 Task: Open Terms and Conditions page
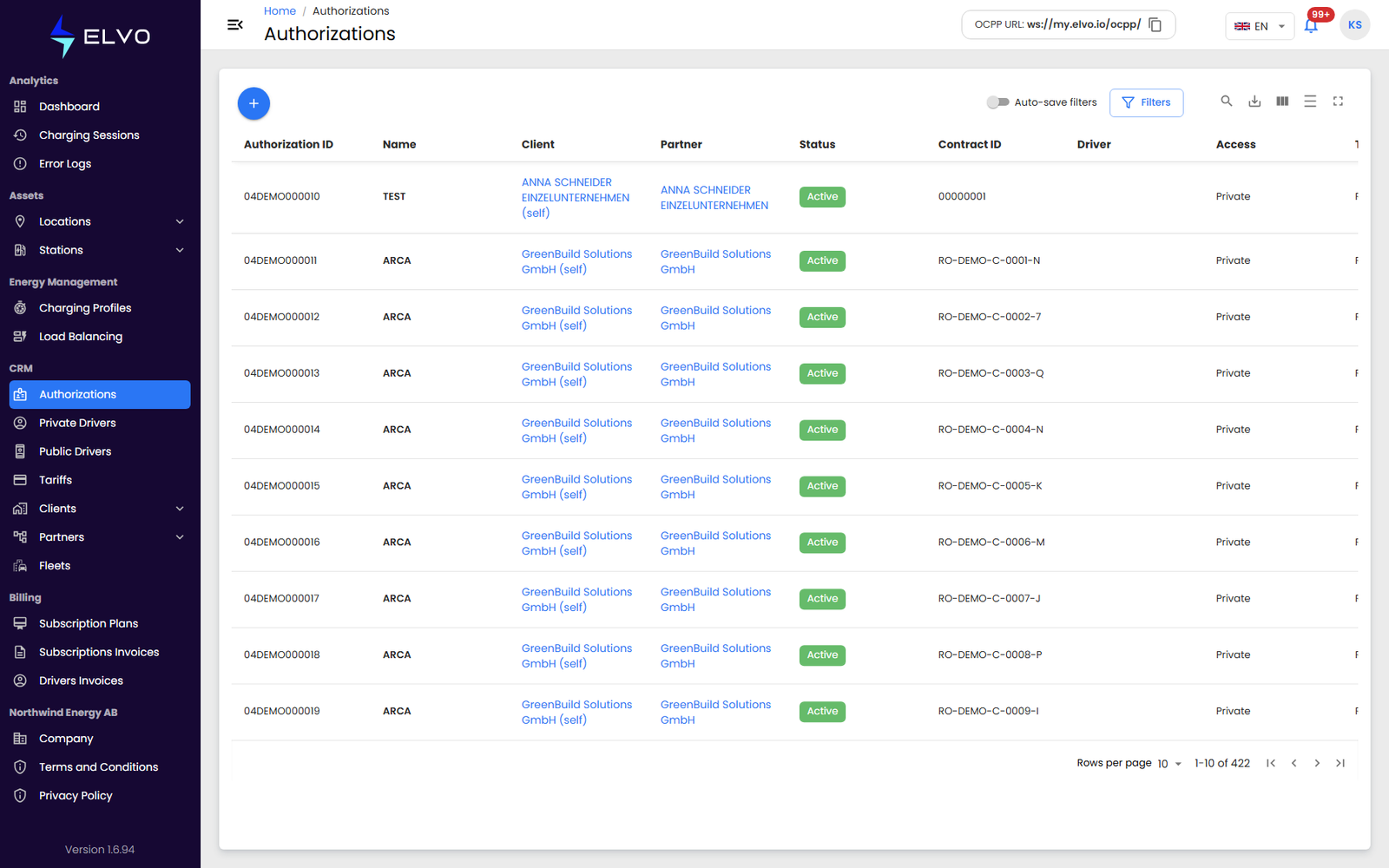pyautogui.click(x=100, y=767)
